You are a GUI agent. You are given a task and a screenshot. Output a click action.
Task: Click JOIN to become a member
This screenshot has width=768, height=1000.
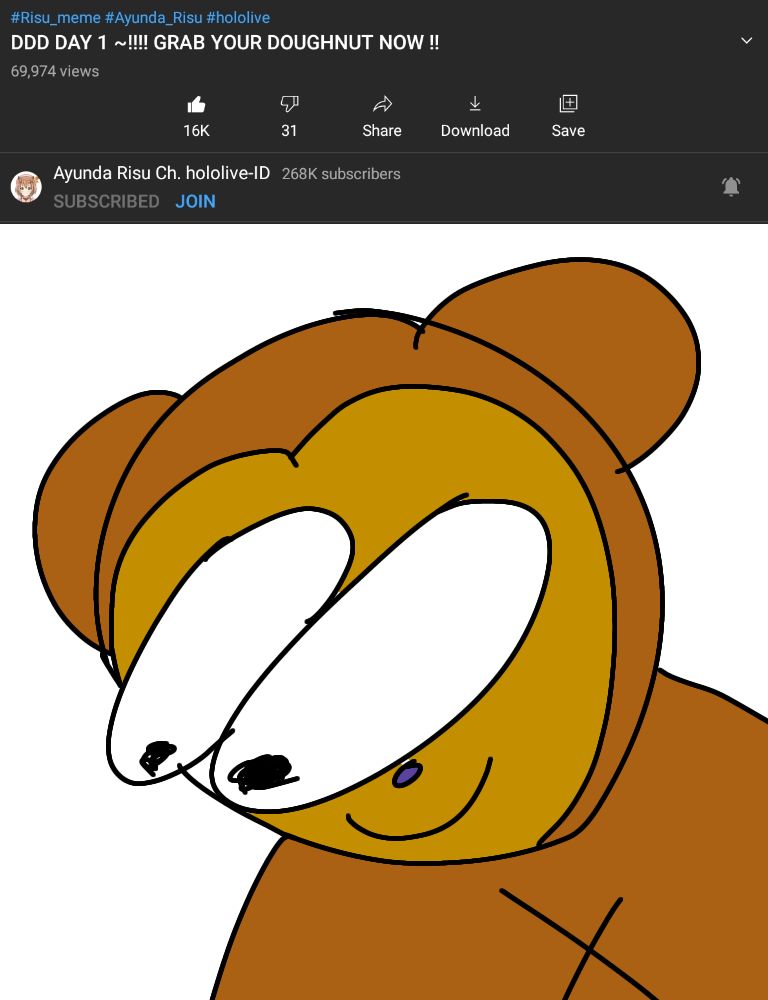pos(195,201)
